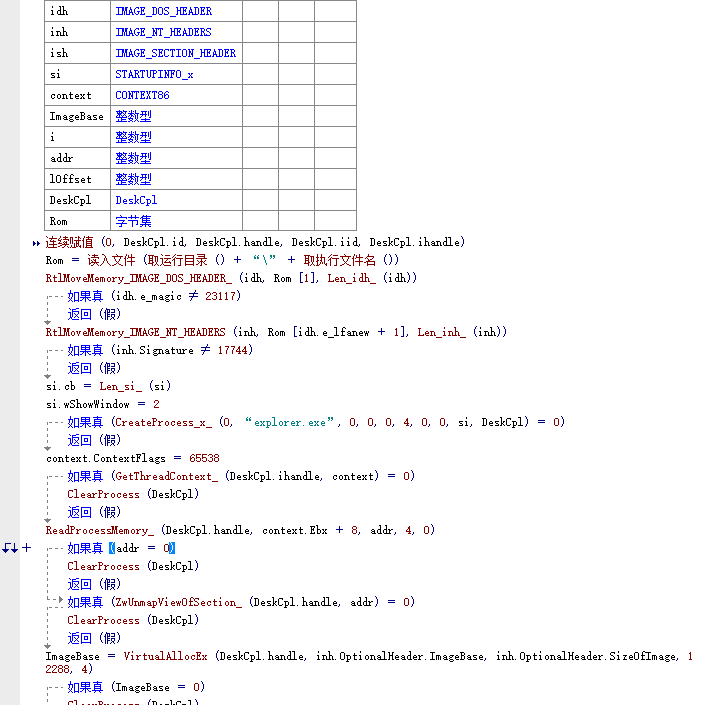This screenshot has width=708, height=705.
Task: Click inh.OptionalHeader.SizeOfImage argument
Action: point(587,656)
